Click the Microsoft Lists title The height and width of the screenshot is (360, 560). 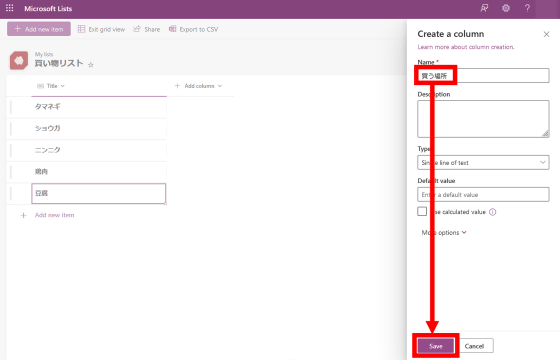pyautogui.click(x=48, y=9)
